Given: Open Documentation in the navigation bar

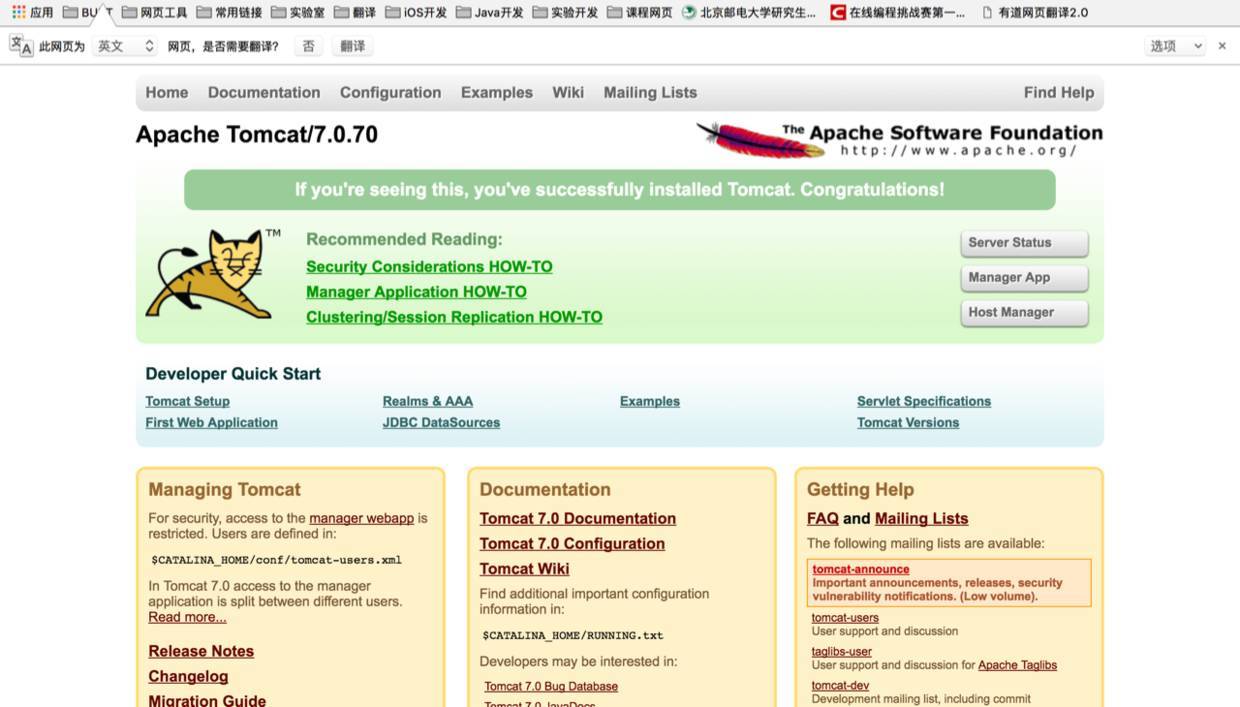Looking at the screenshot, I should (x=264, y=92).
